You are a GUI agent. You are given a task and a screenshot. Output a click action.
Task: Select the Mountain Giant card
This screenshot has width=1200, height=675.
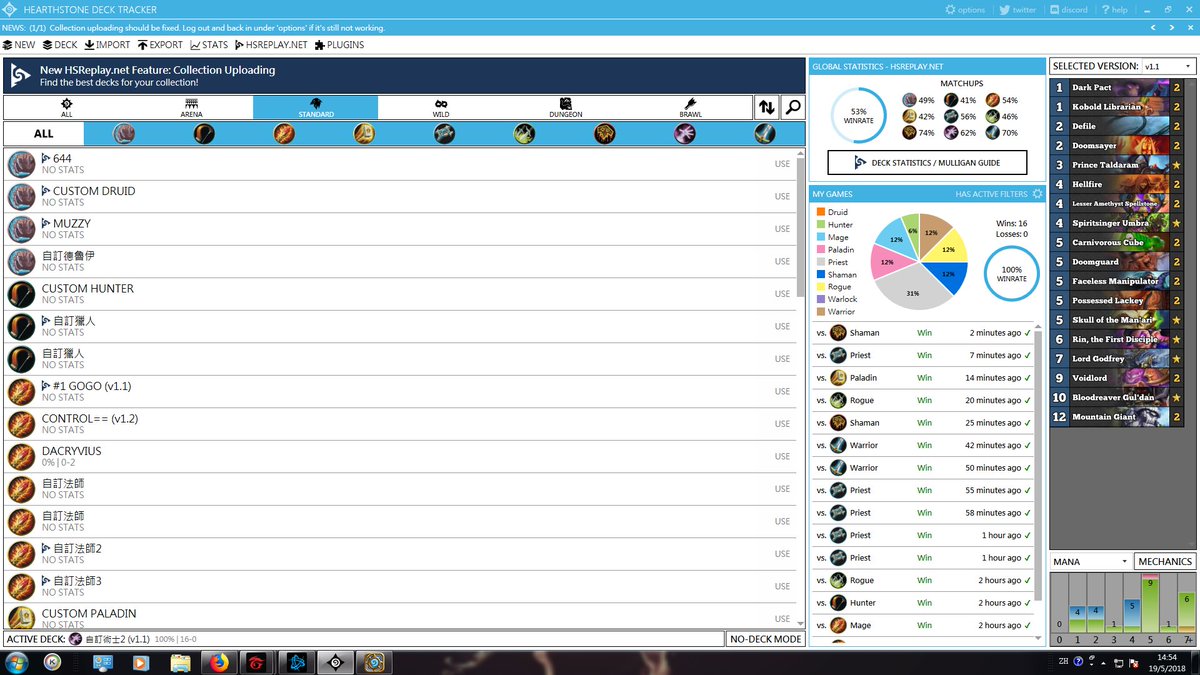click(x=1118, y=417)
